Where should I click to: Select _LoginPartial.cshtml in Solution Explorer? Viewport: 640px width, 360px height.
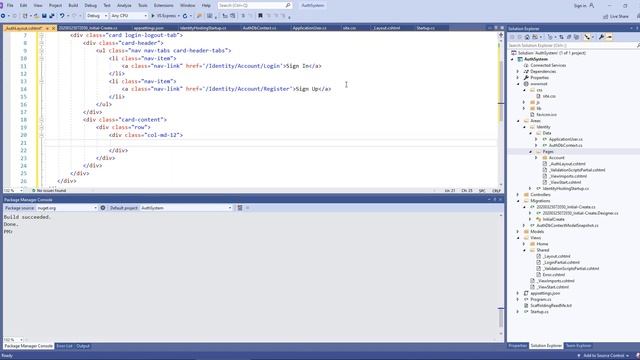(x=561, y=262)
